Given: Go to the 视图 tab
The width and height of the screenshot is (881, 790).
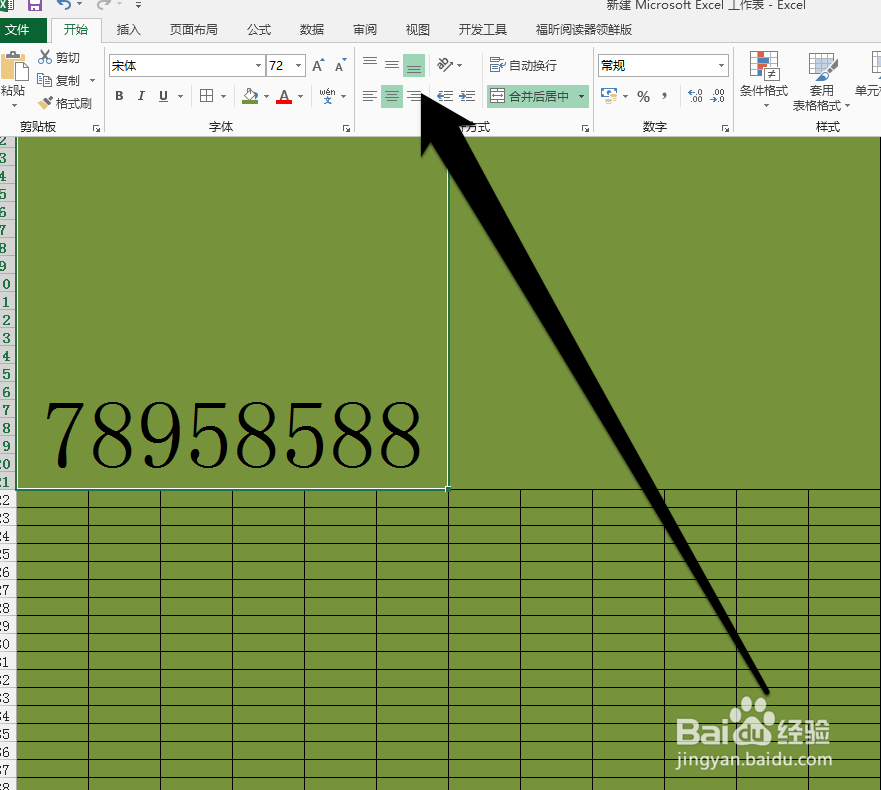Looking at the screenshot, I should pos(417,30).
